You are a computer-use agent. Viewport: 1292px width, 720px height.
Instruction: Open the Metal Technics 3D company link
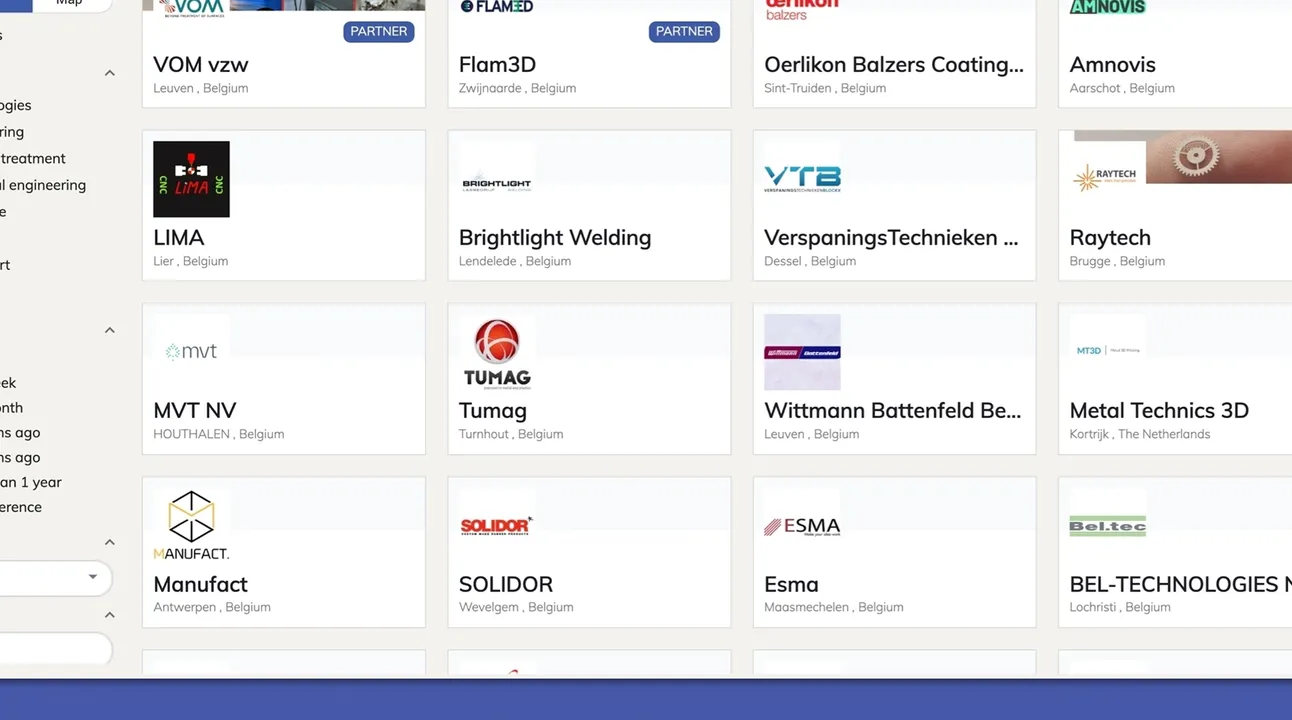(1159, 411)
